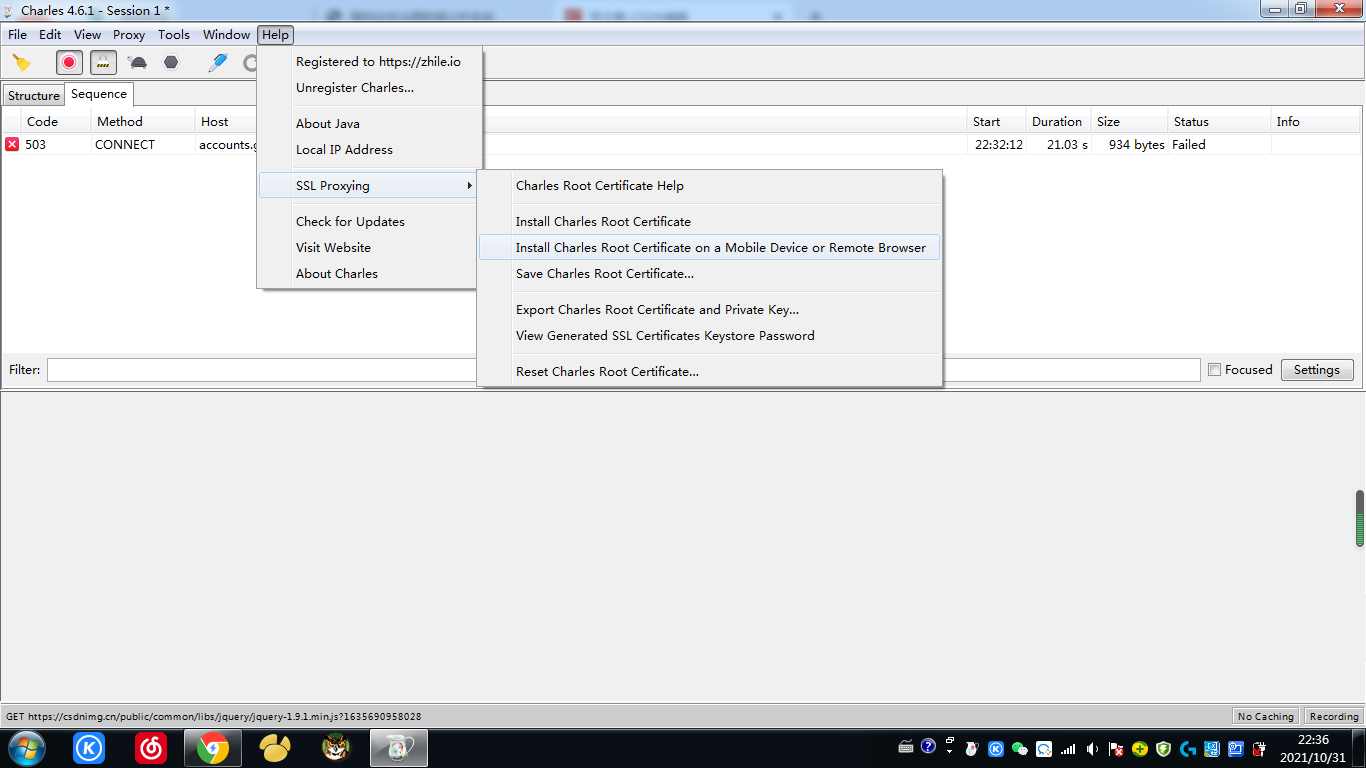Open the Help menu
Image resolution: width=1366 pixels, height=768 pixels.
275,35
